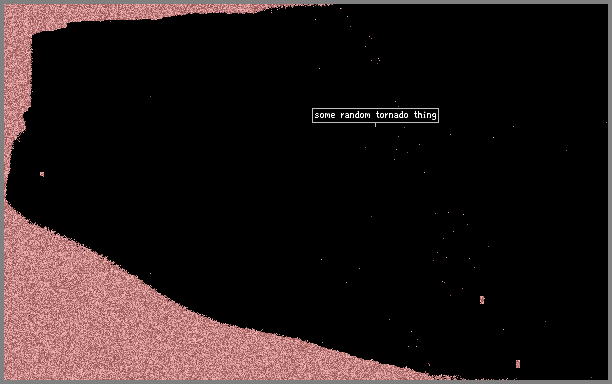Select the small pink block near left wall
Image resolution: width=612 pixels, height=384 pixels.
[x=42, y=174]
